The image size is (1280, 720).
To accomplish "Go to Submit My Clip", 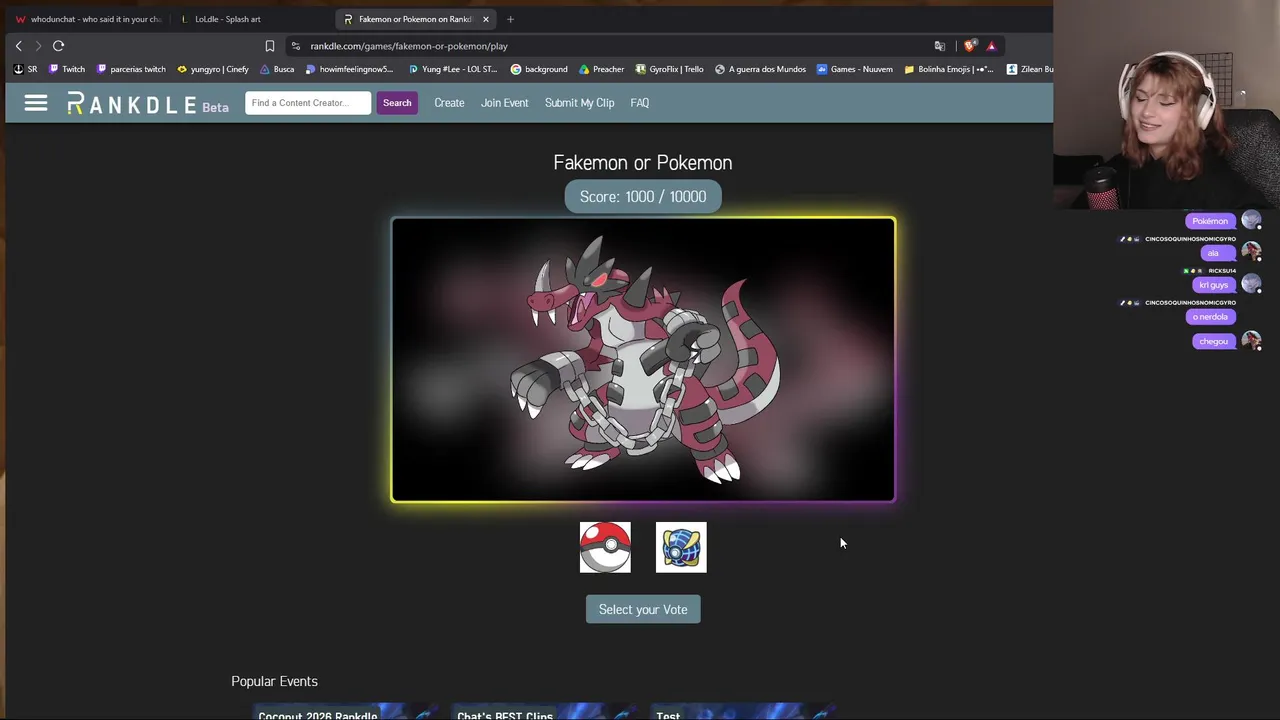I will [x=579, y=103].
